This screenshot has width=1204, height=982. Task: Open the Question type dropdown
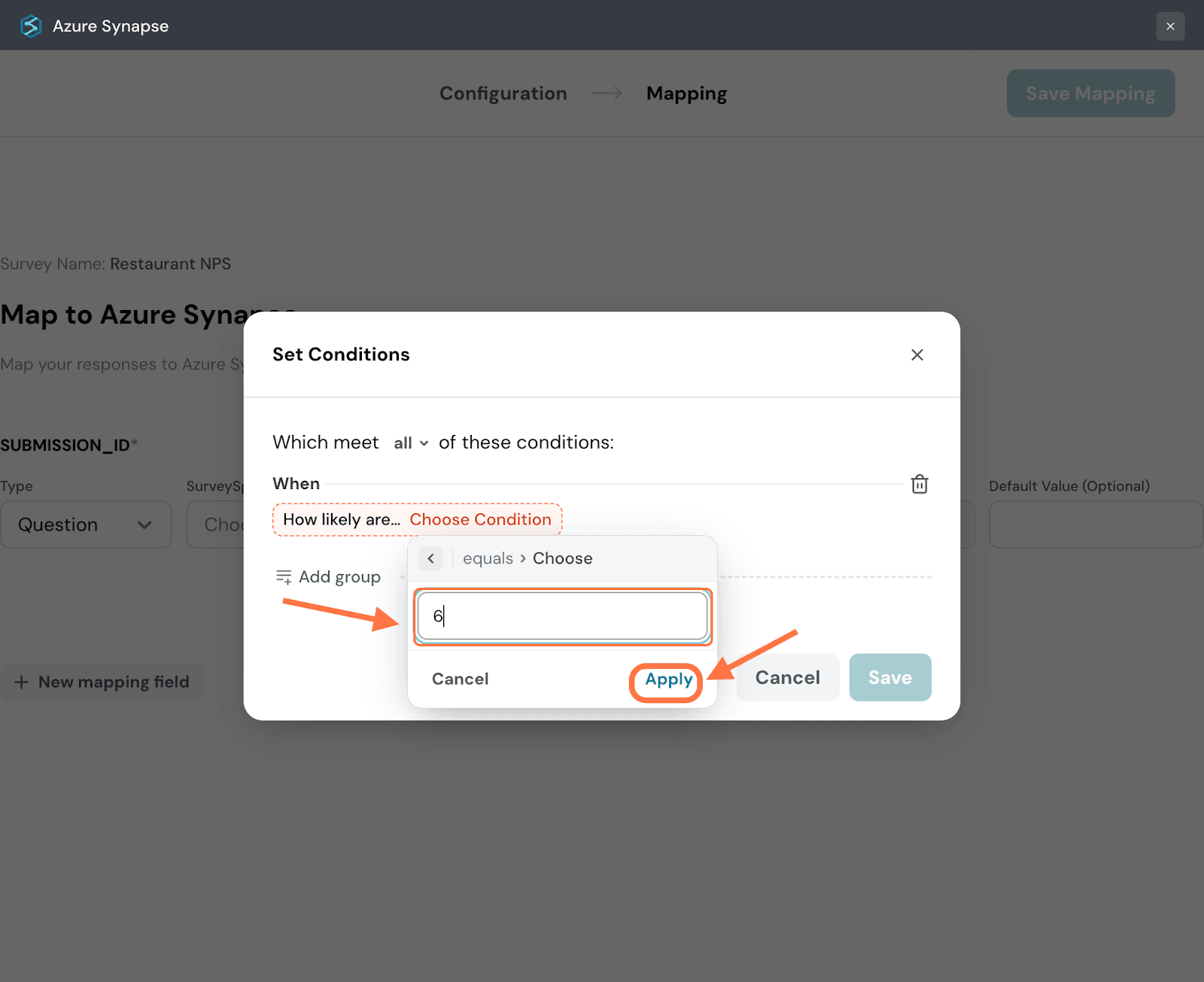tap(86, 524)
